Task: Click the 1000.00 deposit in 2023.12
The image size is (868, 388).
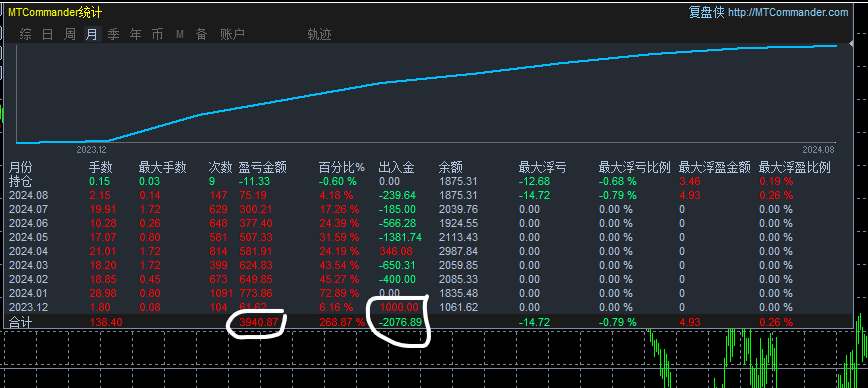Action: pos(399,307)
